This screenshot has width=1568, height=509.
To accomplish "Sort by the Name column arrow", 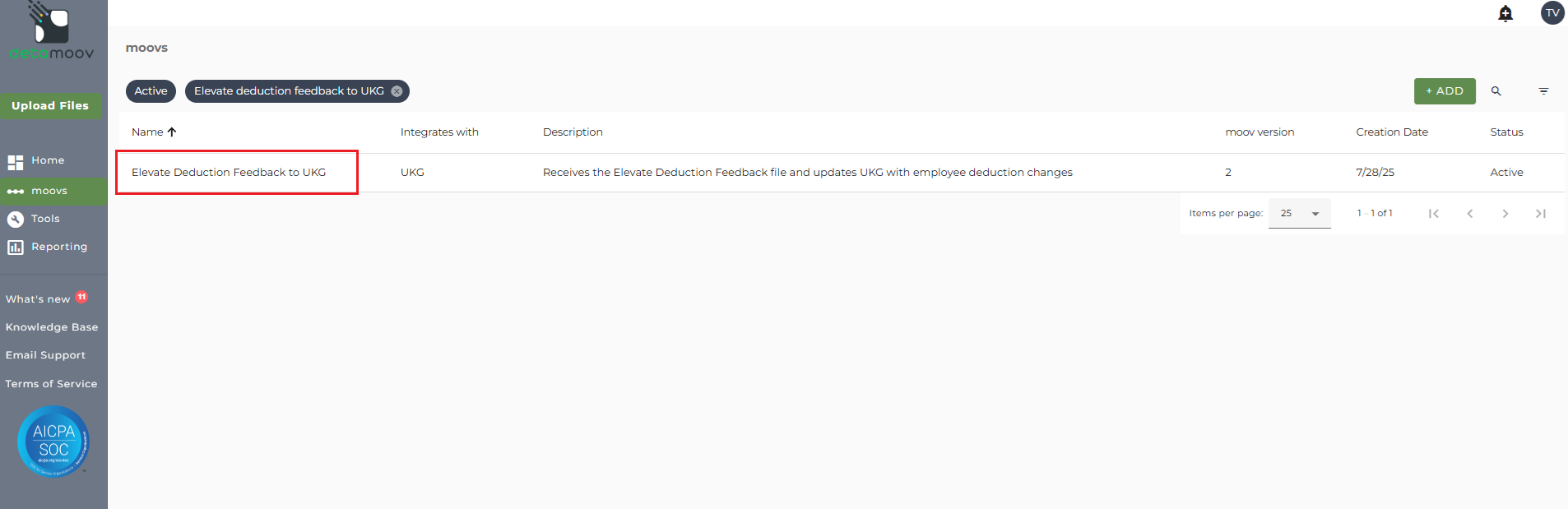I will pyautogui.click(x=172, y=132).
